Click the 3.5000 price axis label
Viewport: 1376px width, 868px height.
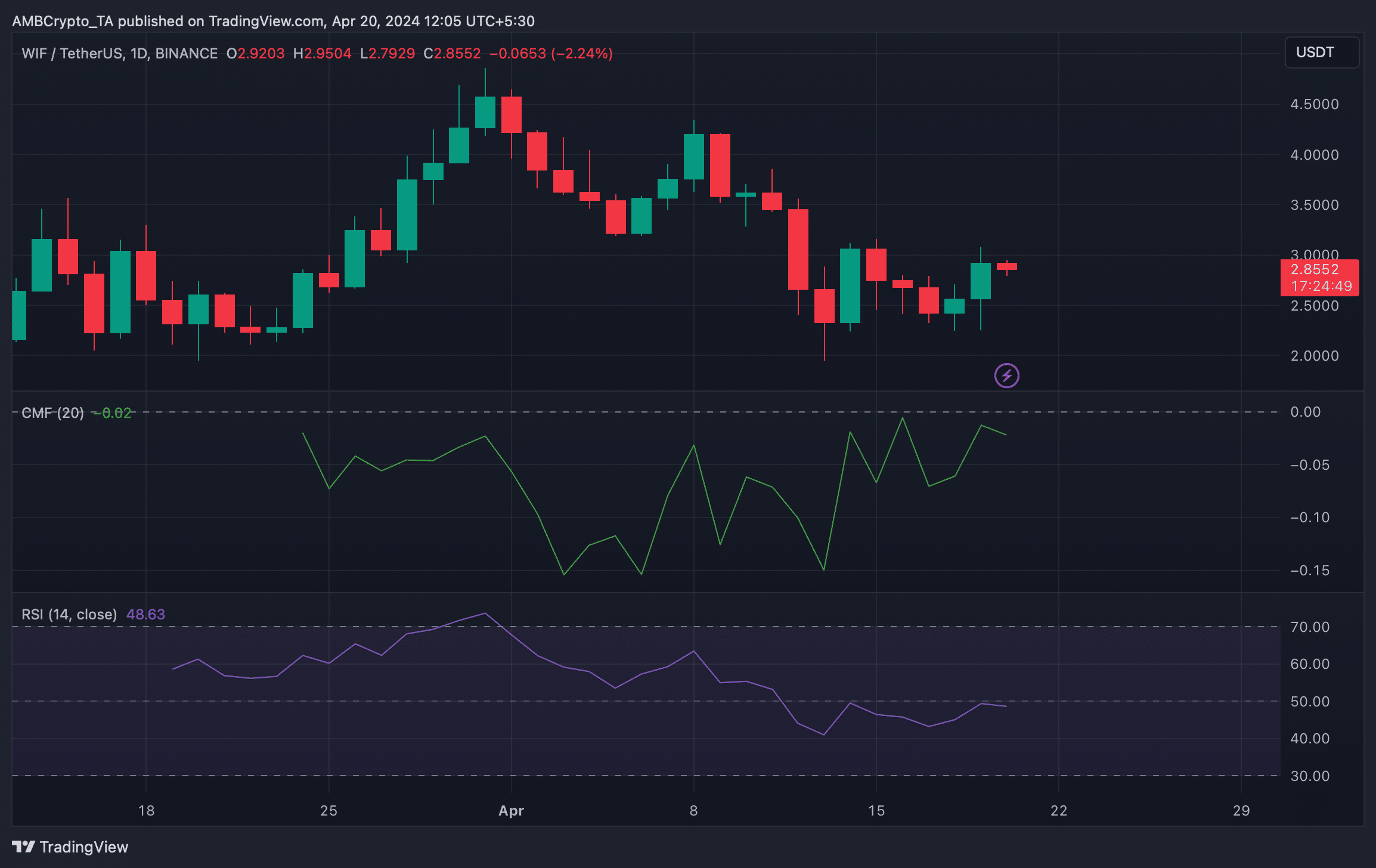[1314, 205]
